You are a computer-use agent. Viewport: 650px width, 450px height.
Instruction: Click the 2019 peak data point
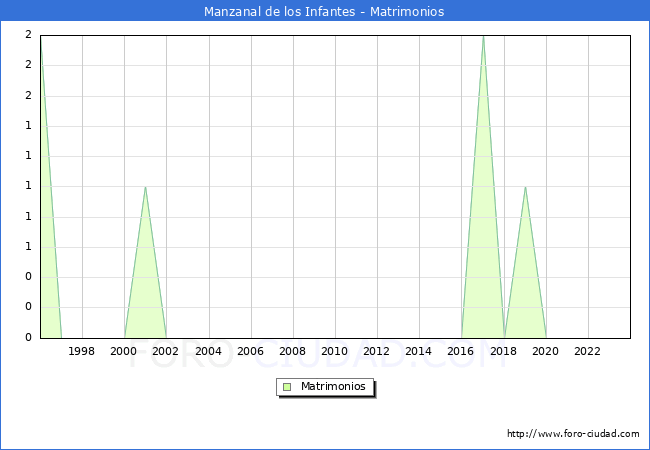coord(525,187)
